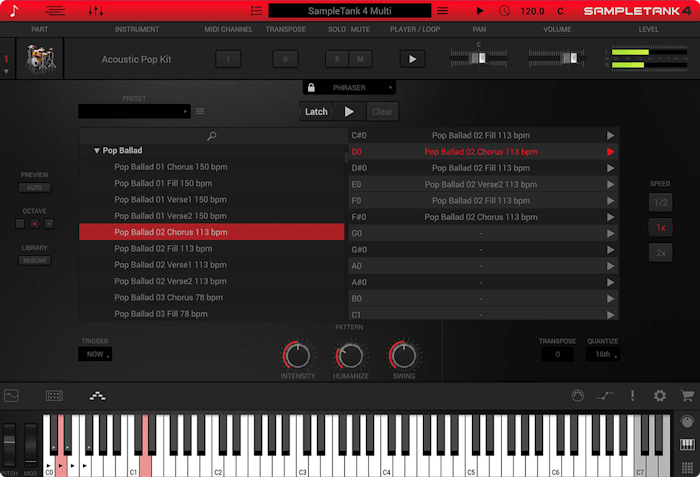Select Pop Ballad 01 Chorus 150 bpm
Image resolution: width=700 pixels, height=477 pixels.
(212, 167)
